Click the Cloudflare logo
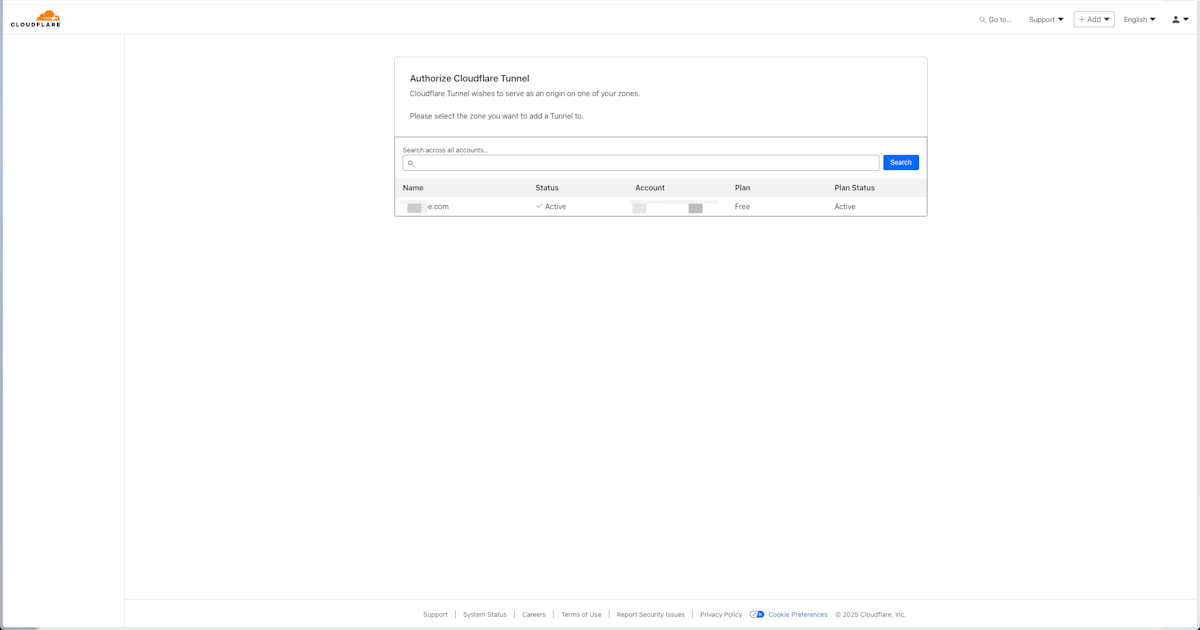This screenshot has width=1200, height=630. pyautogui.click(x=36, y=18)
